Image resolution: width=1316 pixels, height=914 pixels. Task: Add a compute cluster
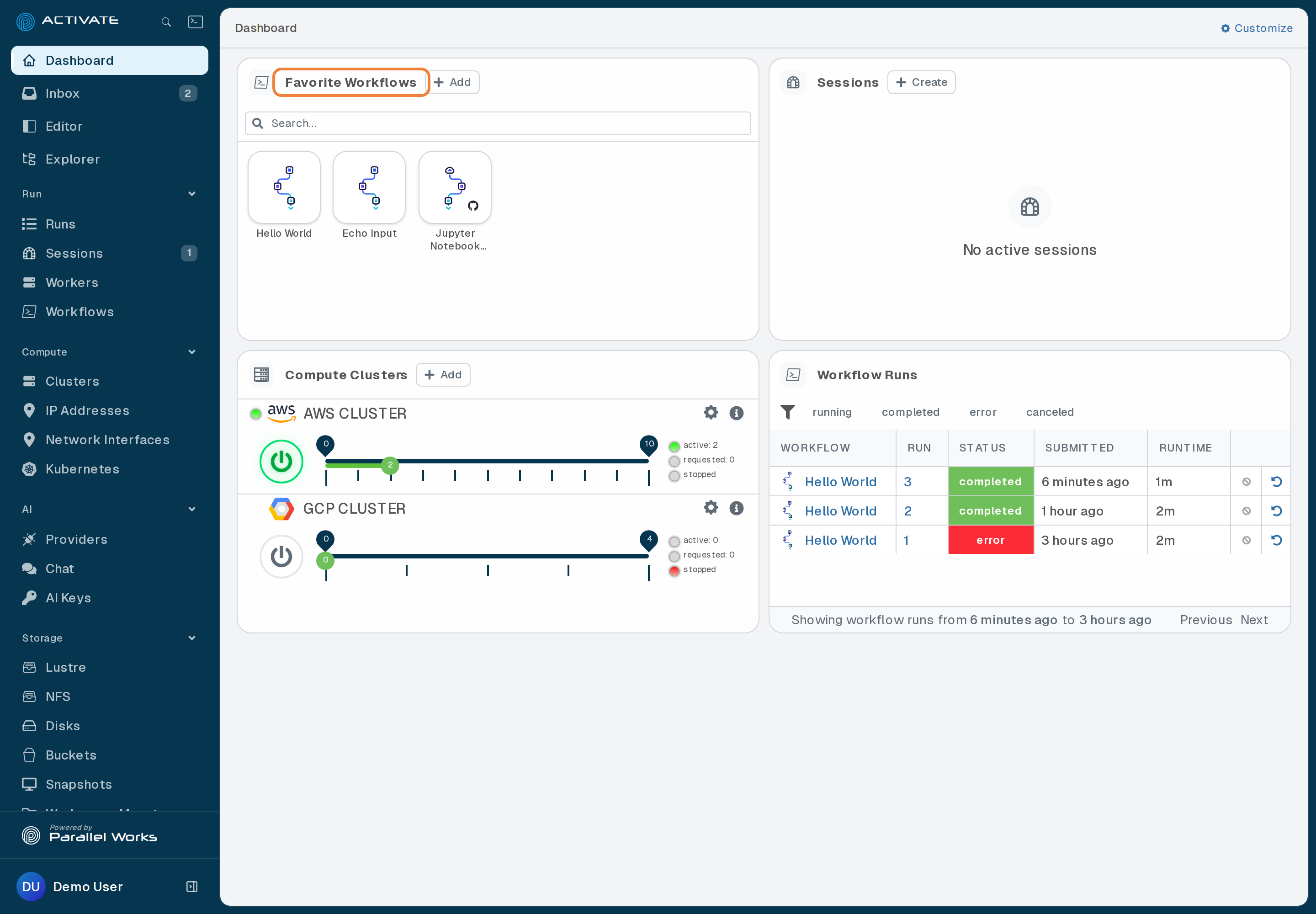tap(443, 375)
